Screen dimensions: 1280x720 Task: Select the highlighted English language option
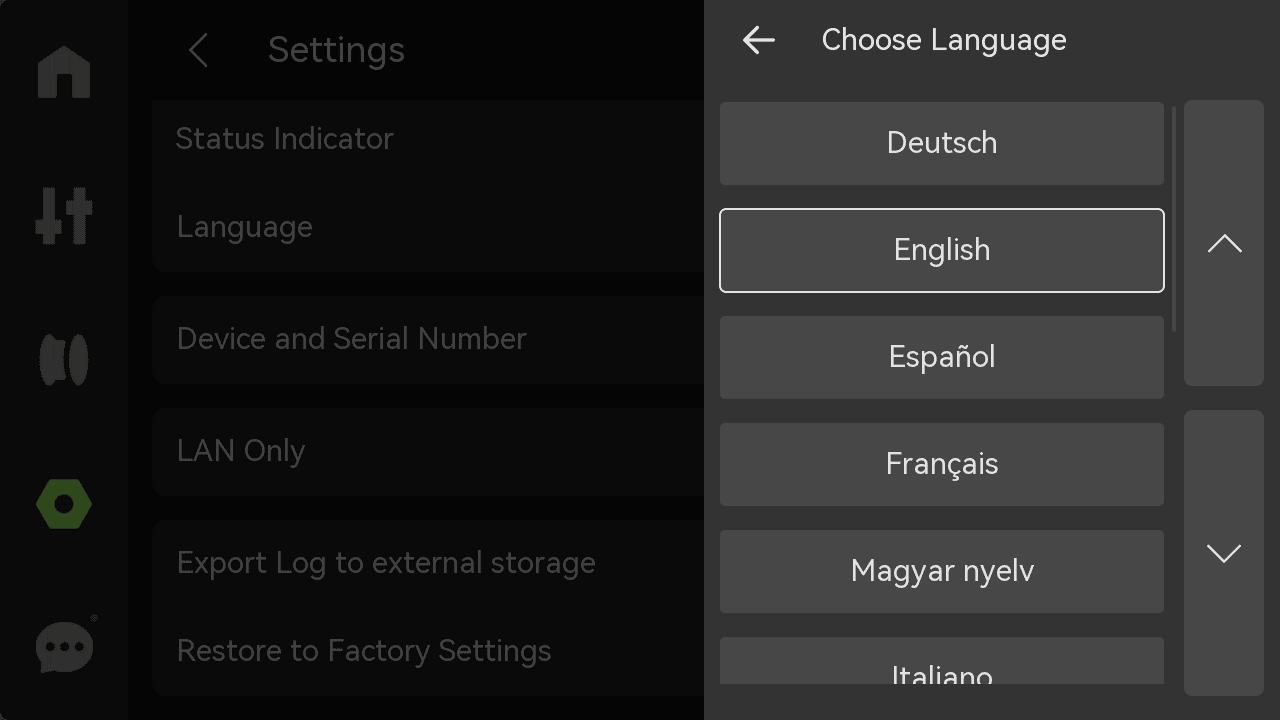click(942, 250)
